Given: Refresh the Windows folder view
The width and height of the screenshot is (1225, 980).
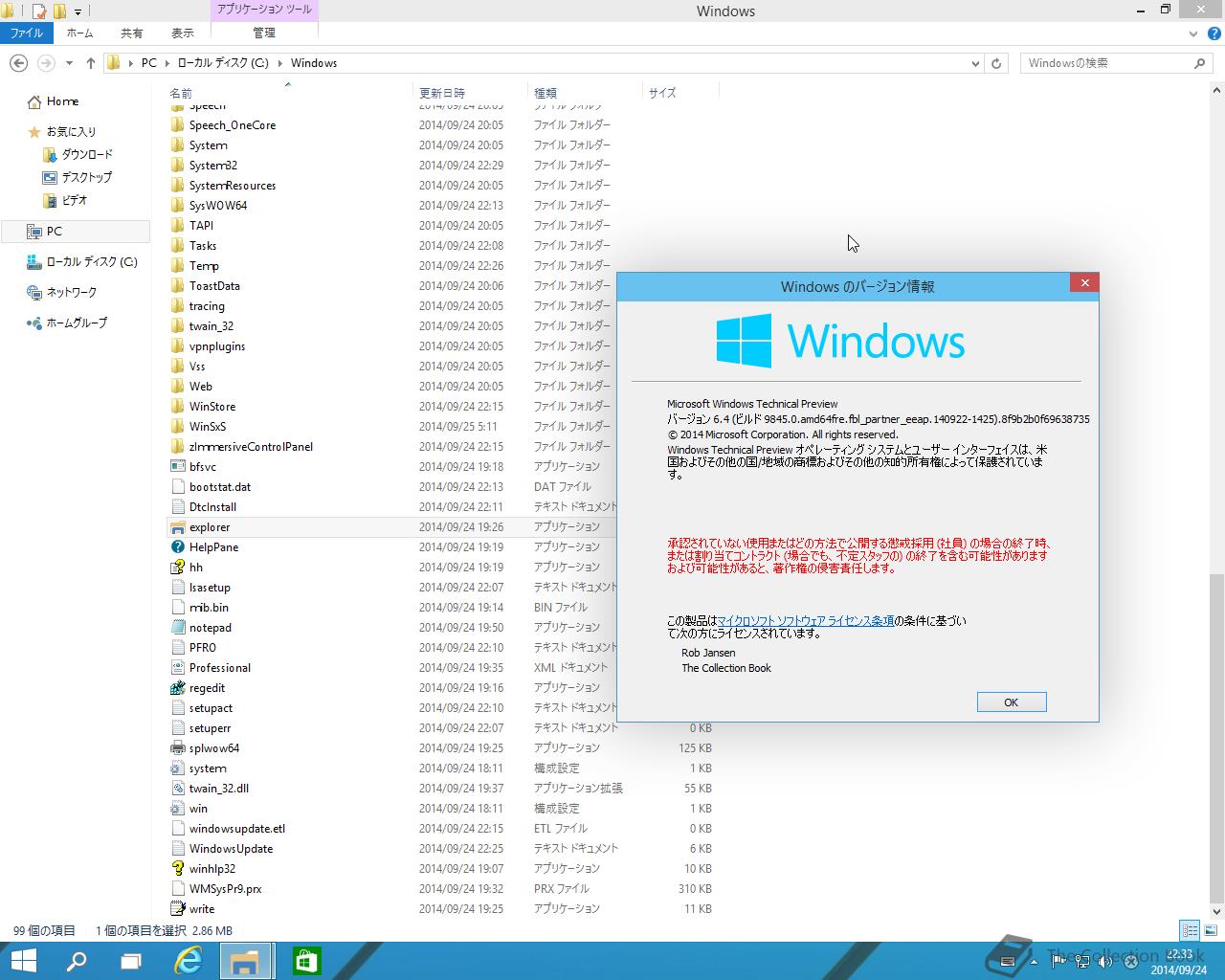Looking at the screenshot, I should point(996,63).
